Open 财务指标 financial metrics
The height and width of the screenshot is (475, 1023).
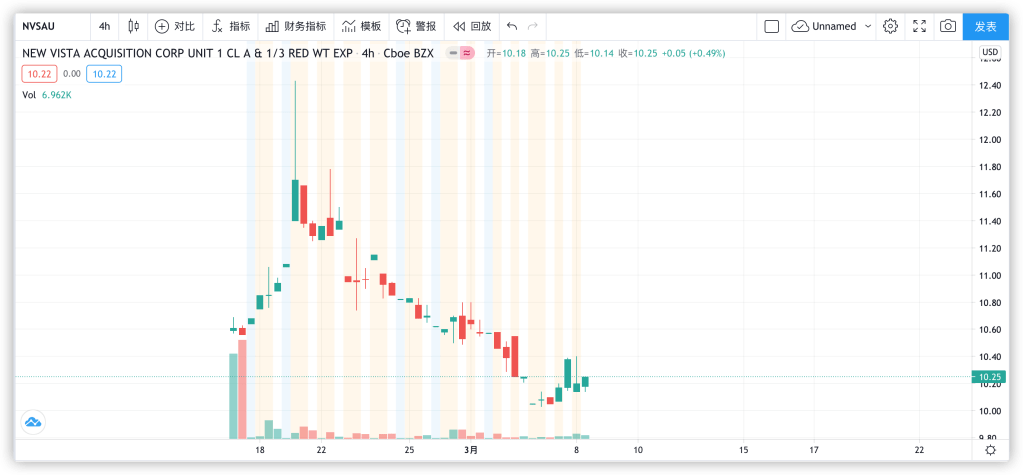pyautogui.click(x=295, y=26)
